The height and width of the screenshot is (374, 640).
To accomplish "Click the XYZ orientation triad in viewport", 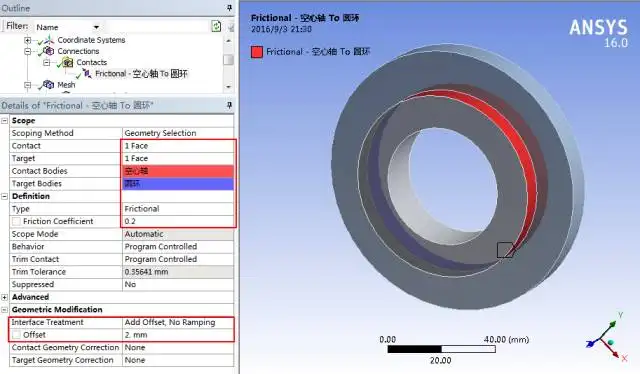I will coord(606,337).
